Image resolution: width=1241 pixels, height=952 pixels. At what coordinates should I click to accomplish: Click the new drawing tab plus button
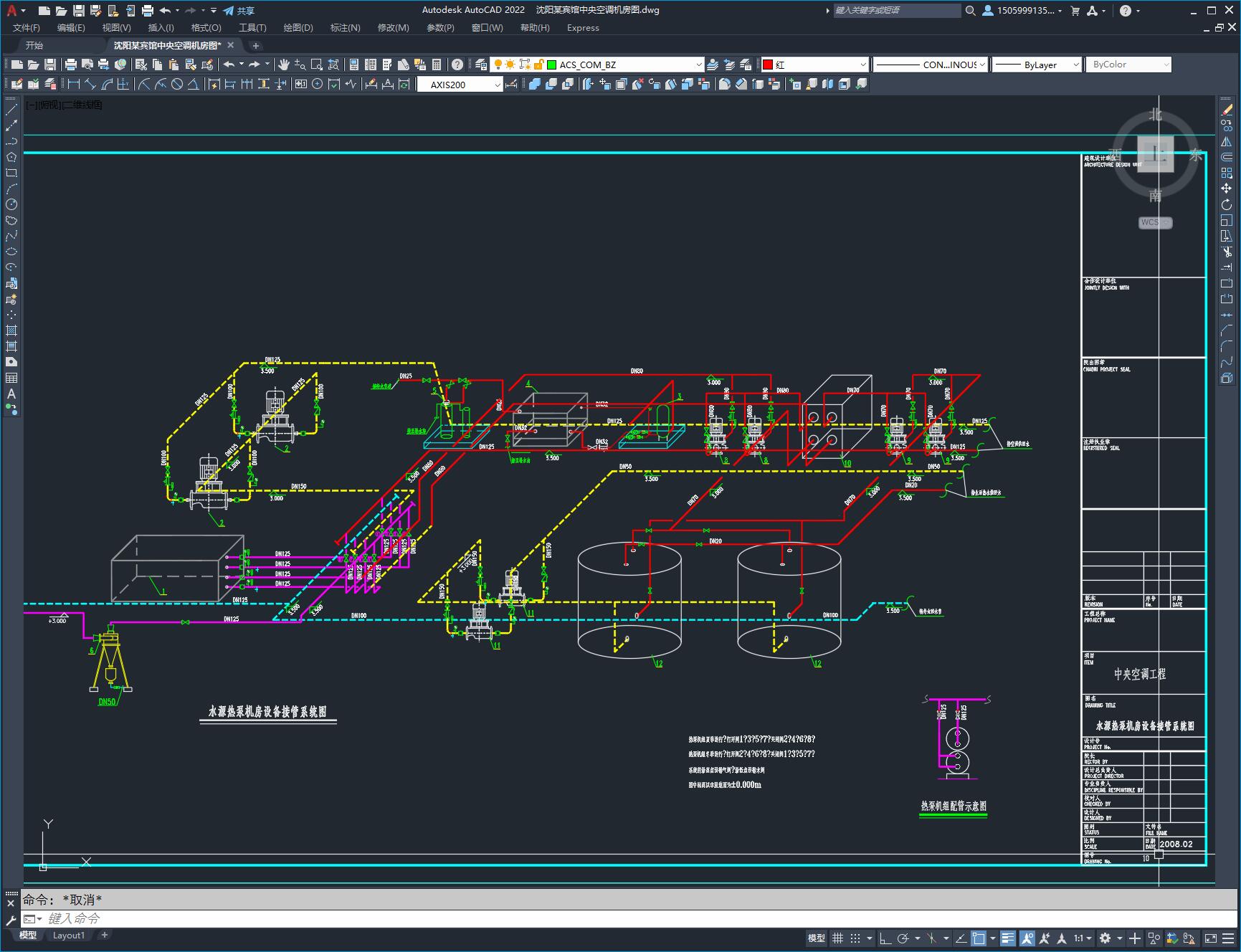coord(255,45)
